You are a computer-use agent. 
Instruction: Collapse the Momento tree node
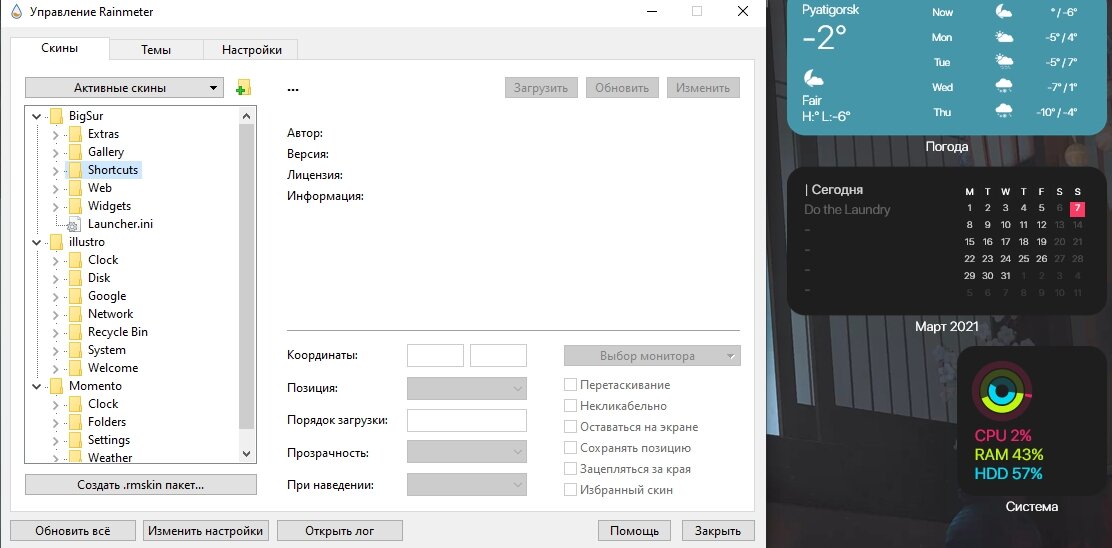coord(36,386)
